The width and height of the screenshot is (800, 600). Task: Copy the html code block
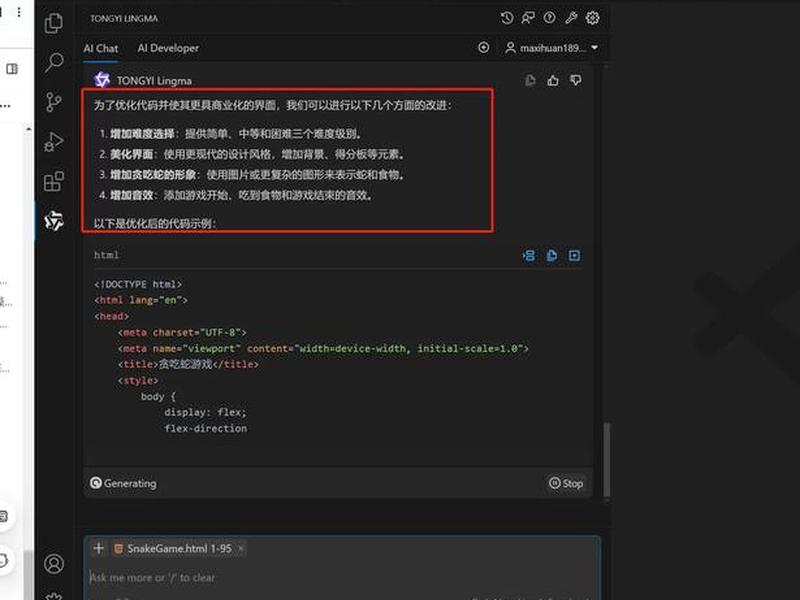click(552, 255)
